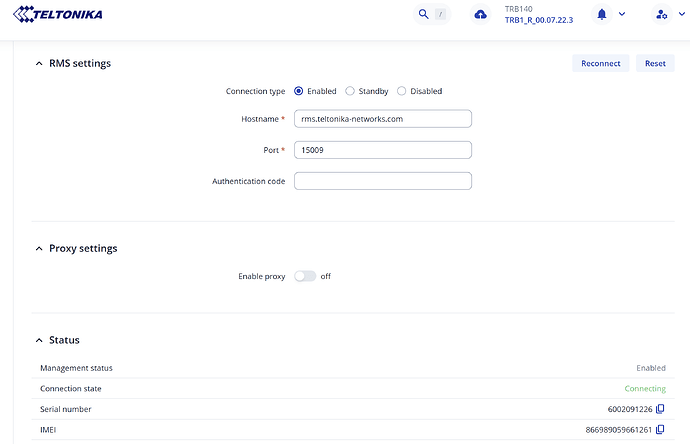Expand the user menu dropdown arrow
Viewport: 690px width, 444px height.
(682, 14)
